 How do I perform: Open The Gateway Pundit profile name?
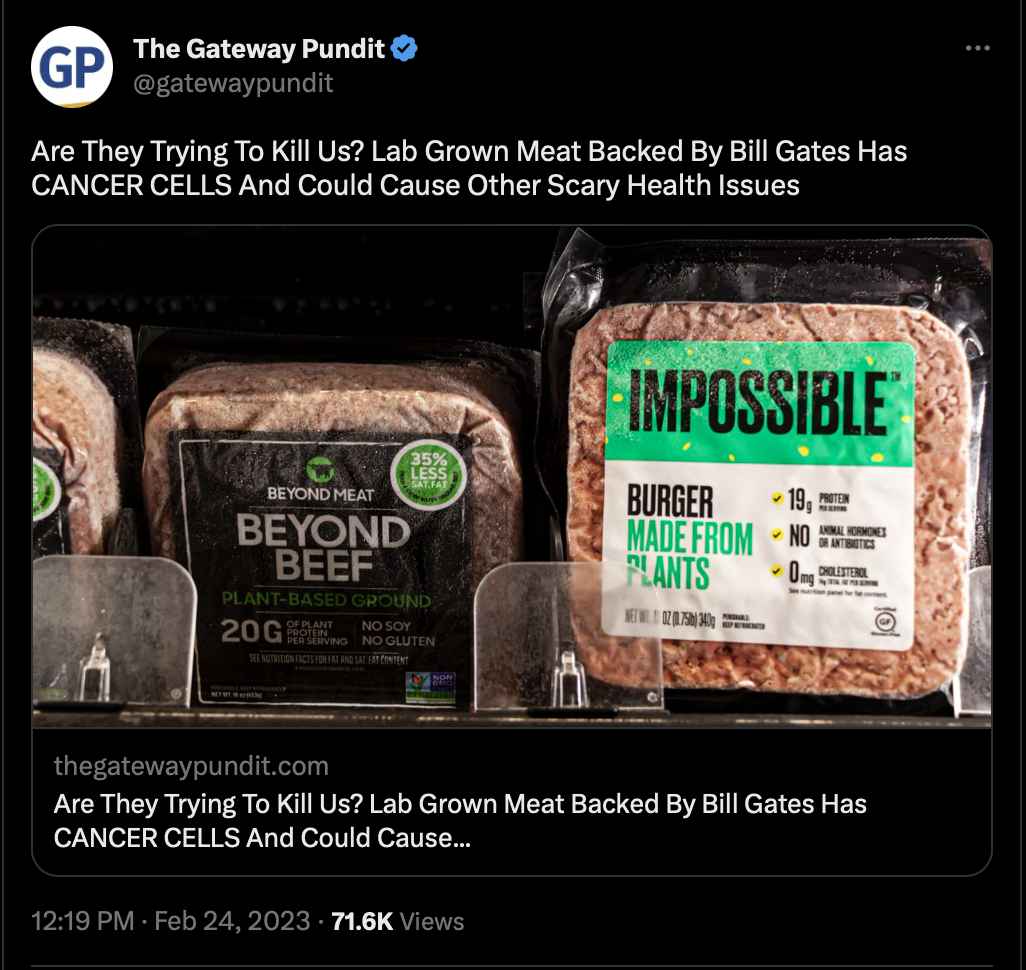tap(259, 48)
